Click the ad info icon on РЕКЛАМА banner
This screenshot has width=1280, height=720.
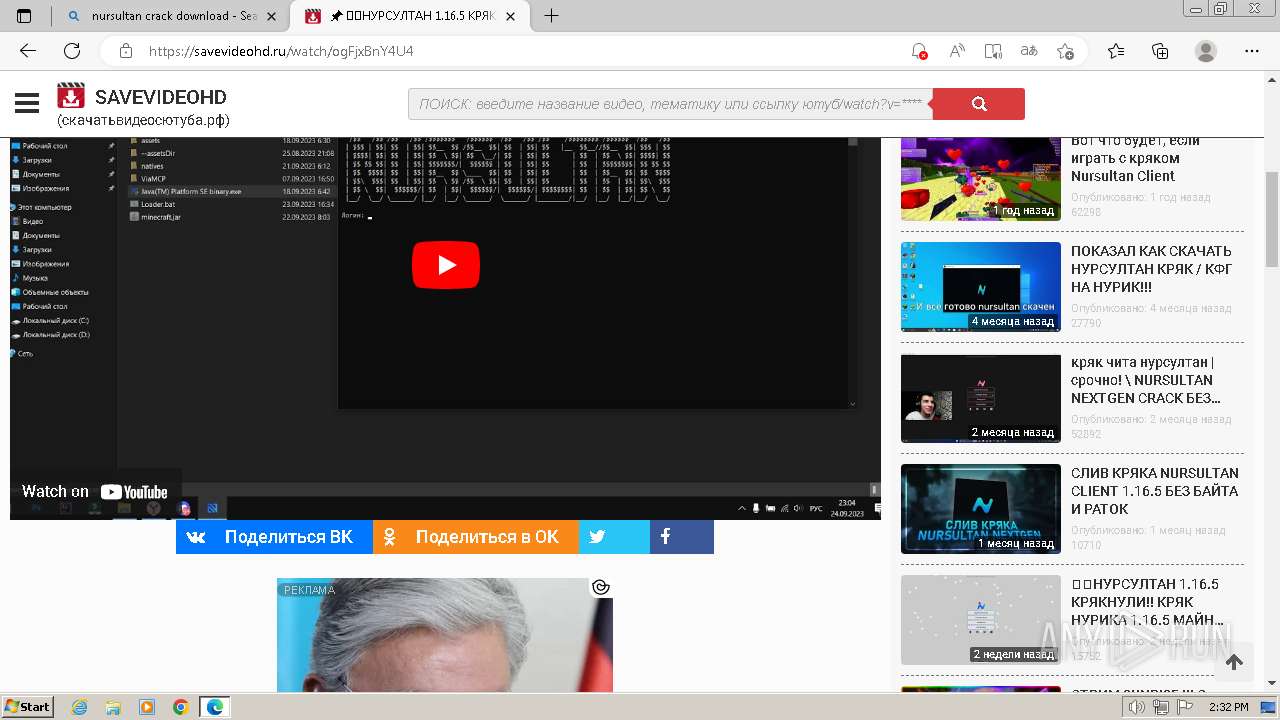point(600,587)
